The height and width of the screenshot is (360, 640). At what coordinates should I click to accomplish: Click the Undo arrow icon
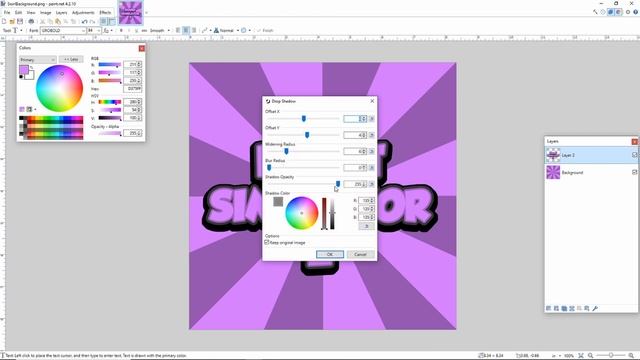(84, 22)
